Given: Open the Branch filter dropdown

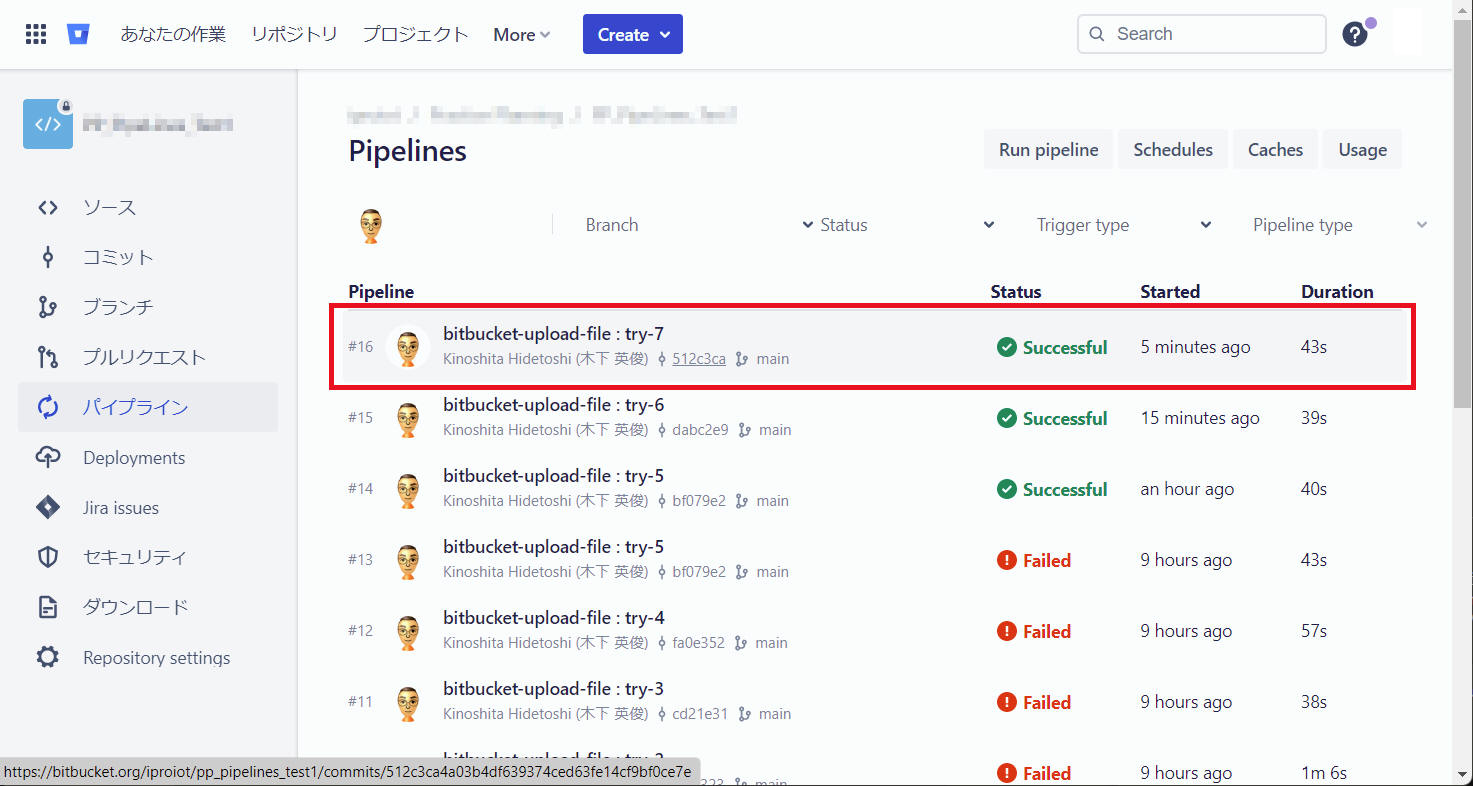Looking at the screenshot, I should tap(699, 225).
